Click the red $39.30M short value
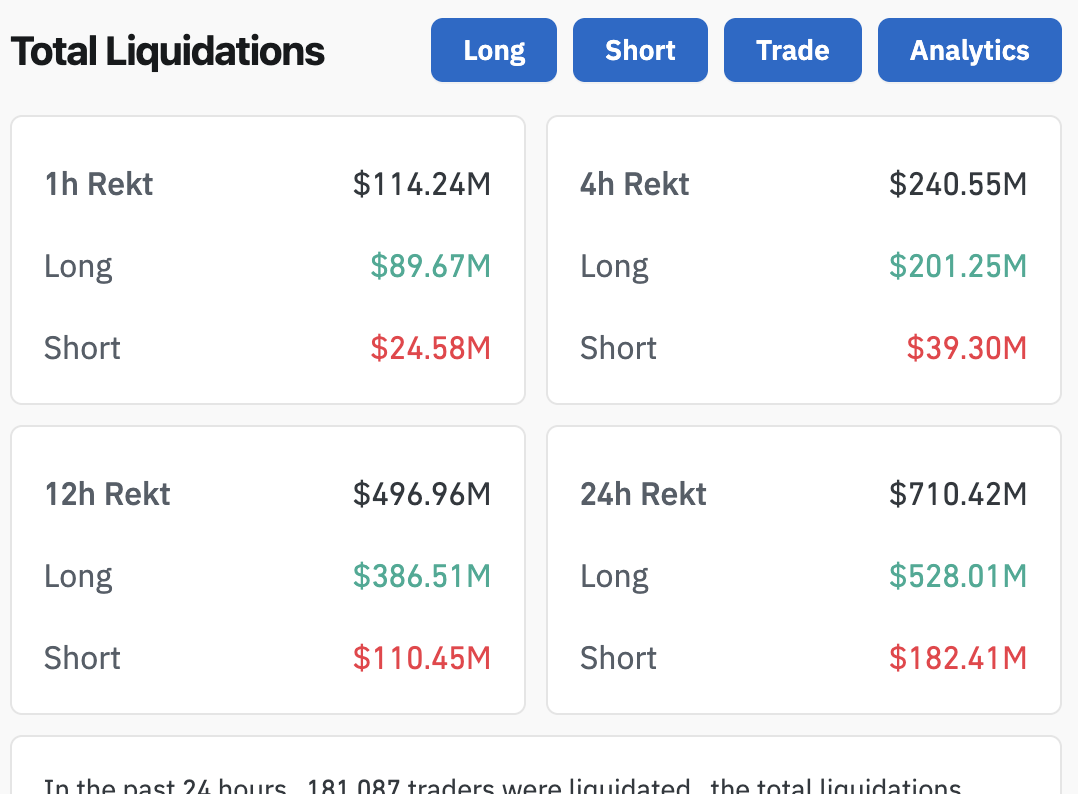 [x=967, y=348]
